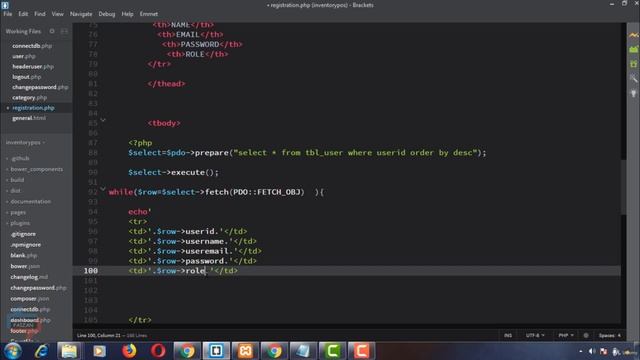Open green Camtasia icon in taskbar

pyautogui.click(x=332, y=351)
